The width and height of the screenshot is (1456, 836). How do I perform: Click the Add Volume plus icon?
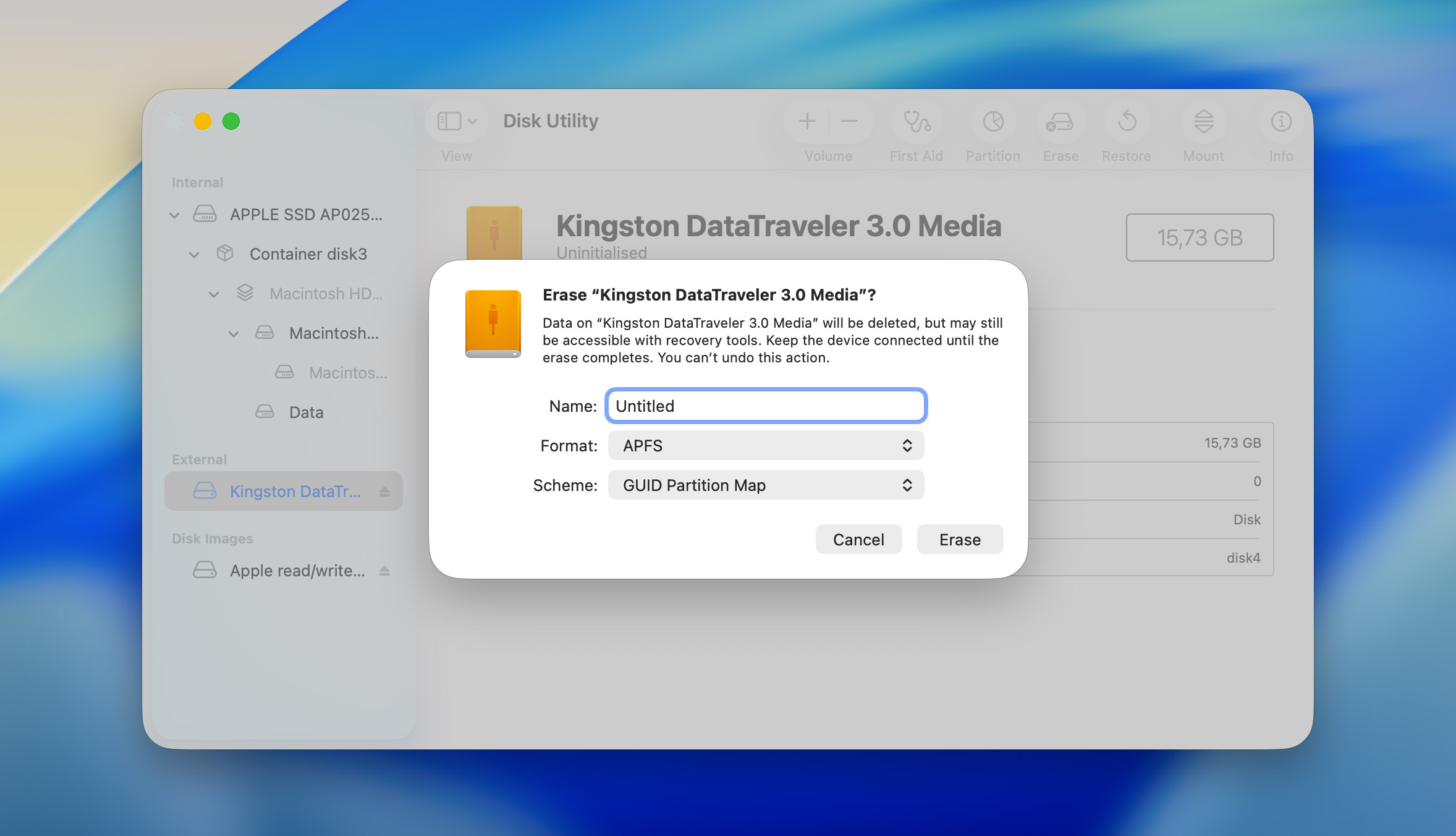coord(807,121)
